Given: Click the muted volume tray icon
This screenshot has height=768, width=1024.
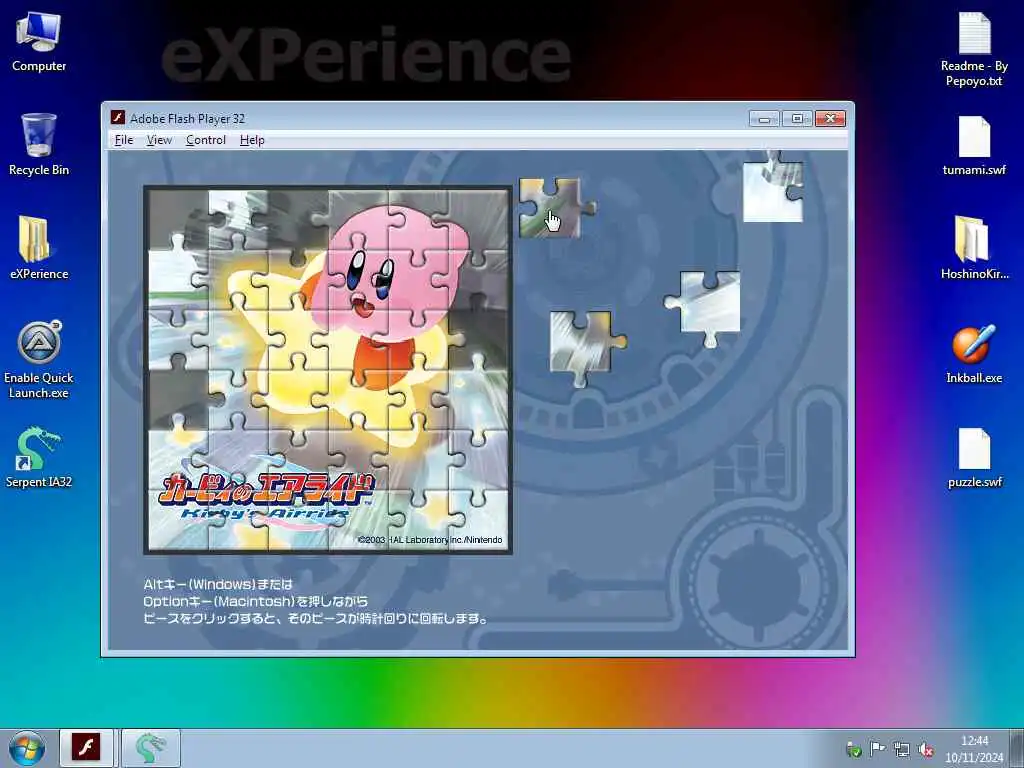Looking at the screenshot, I should (925, 749).
